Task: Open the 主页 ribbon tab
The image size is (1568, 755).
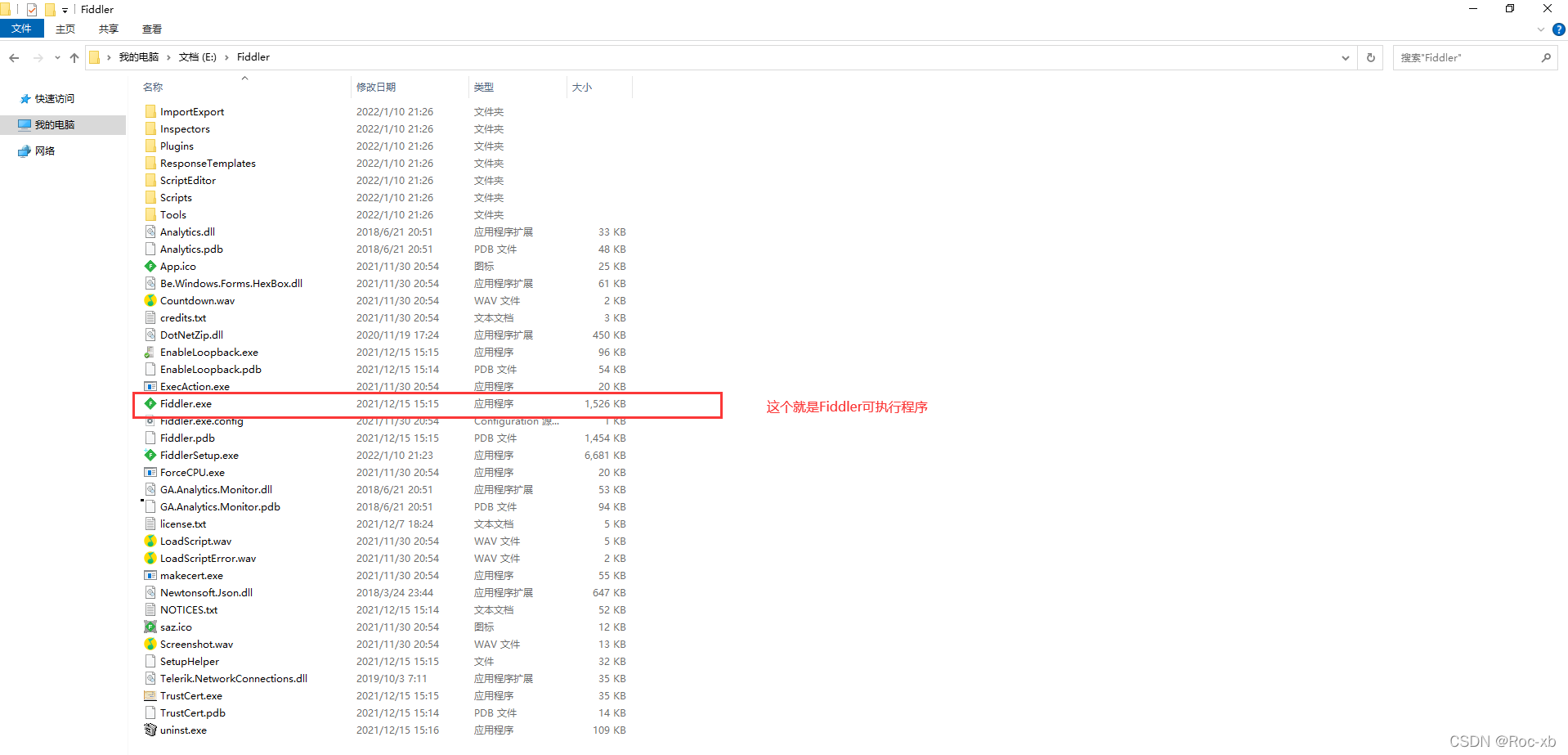Action: pos(65,29)
